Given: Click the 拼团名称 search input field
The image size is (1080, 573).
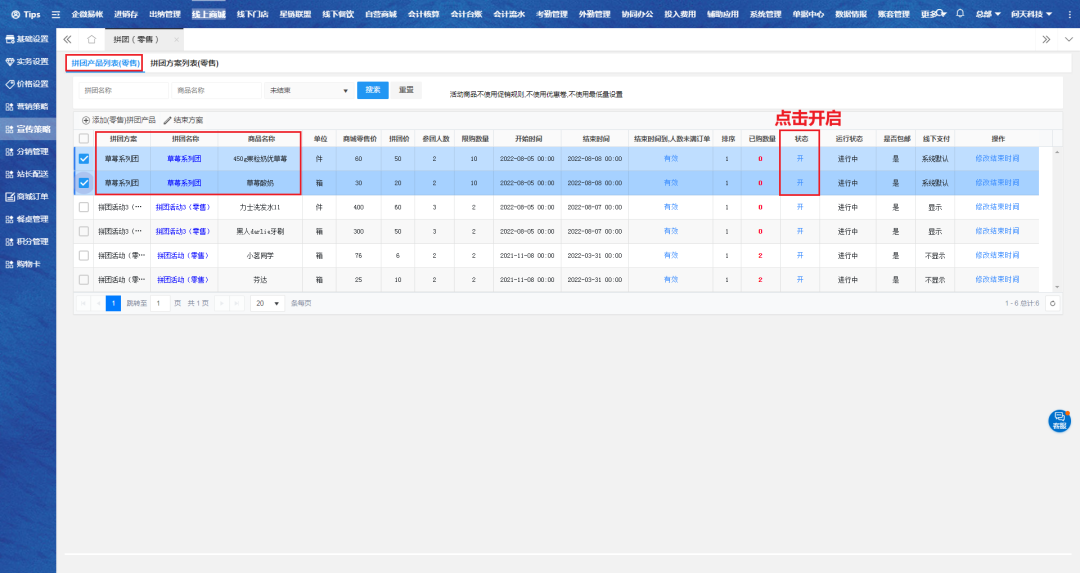Looking at the screenshot, I should (123, 90).
